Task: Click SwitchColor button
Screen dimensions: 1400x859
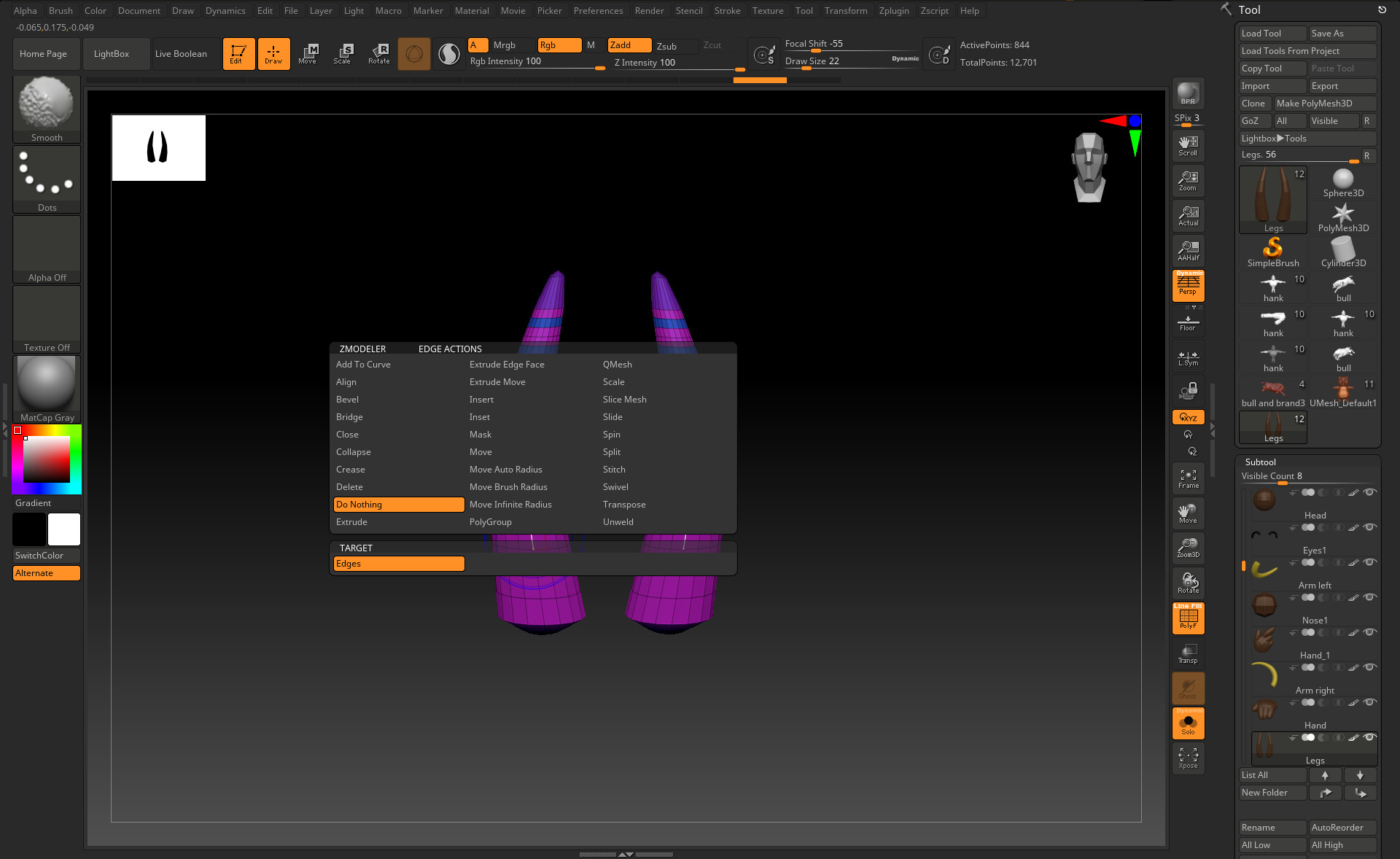Action: [x=47, y=556]
